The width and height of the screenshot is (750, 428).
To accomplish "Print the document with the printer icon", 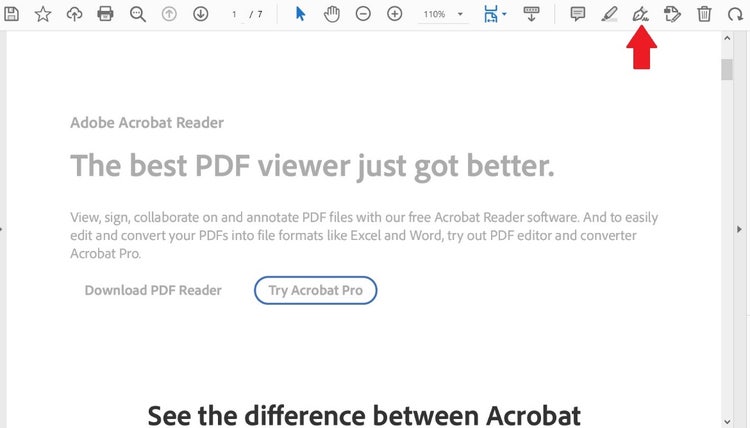I will (105, 14).
